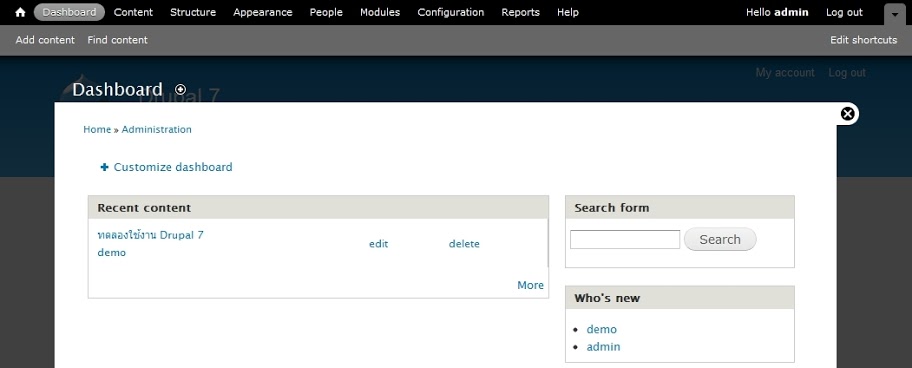Viewport: 912px width, 368px height.
Task: Open the Help menu
Action: (x=568, y=12)
